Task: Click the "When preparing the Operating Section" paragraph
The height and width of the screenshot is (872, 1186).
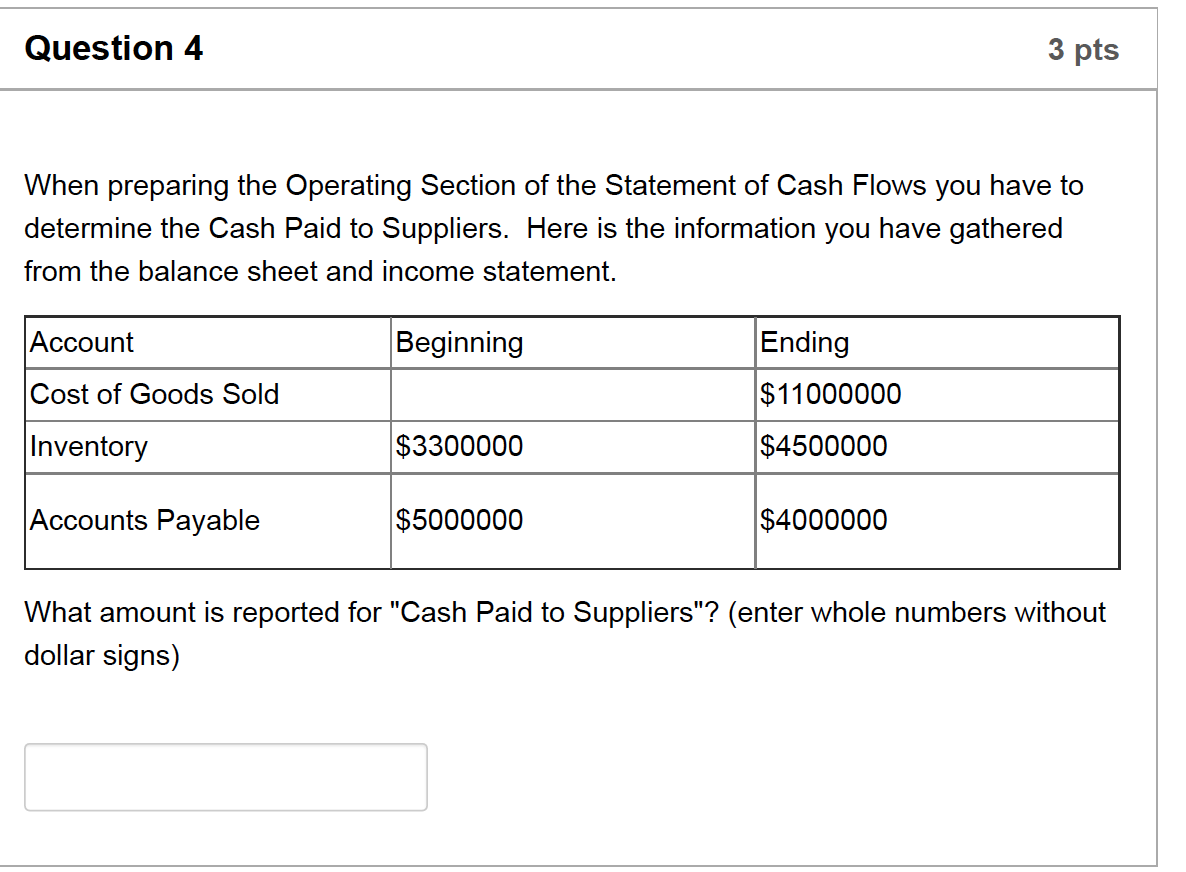Action: point(554,228)
